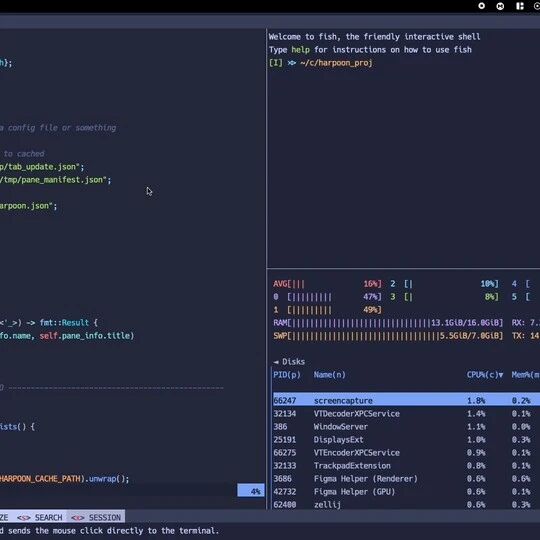This screenshot has width=540, height=540.
Task: Switch to zellij SESSION mode in the status bar
Action: (x=96, y=517)
